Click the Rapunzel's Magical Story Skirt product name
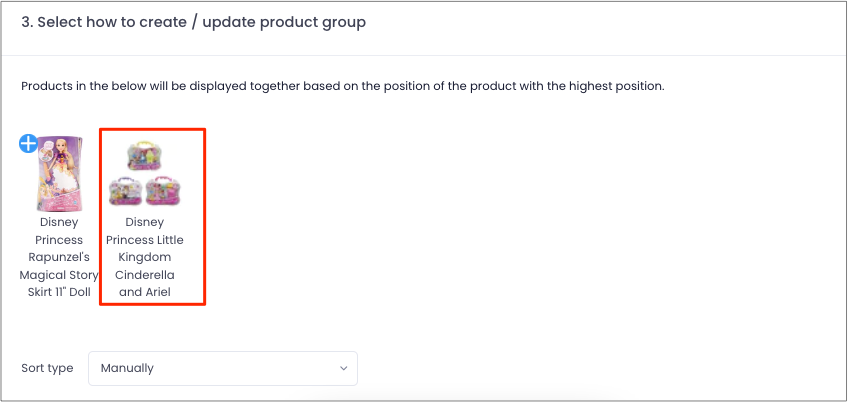 coord(59,257)
